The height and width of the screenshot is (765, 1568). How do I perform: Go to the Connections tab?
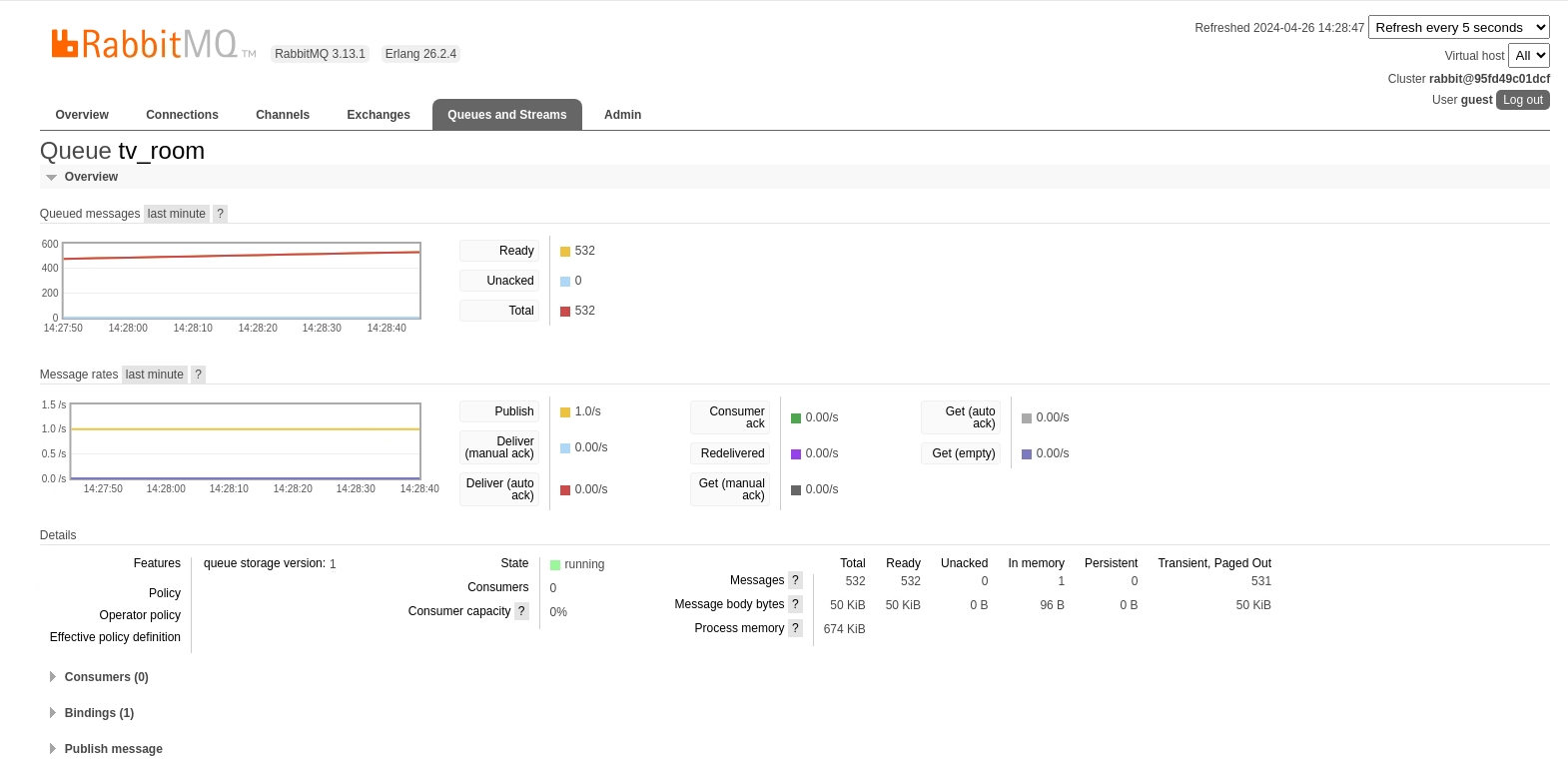(182, 115)
